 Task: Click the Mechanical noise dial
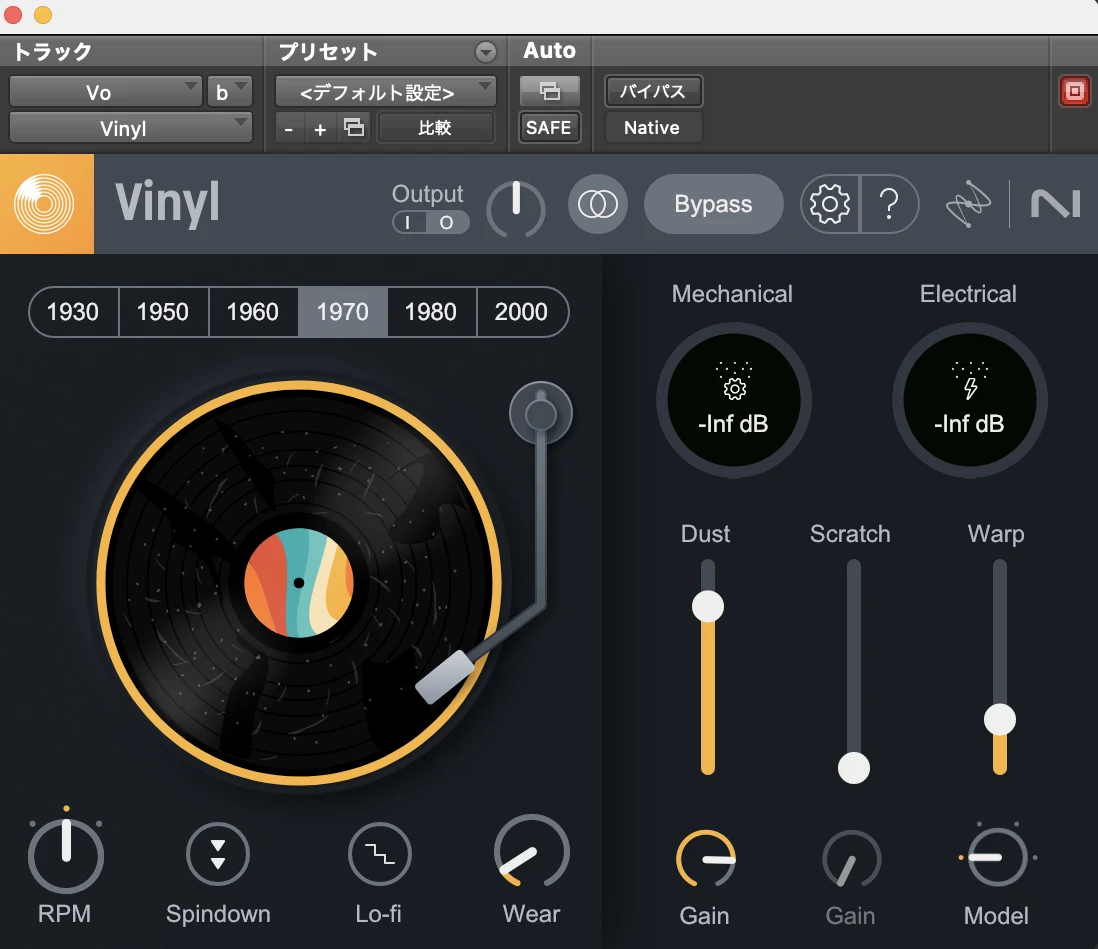(733, 400)
